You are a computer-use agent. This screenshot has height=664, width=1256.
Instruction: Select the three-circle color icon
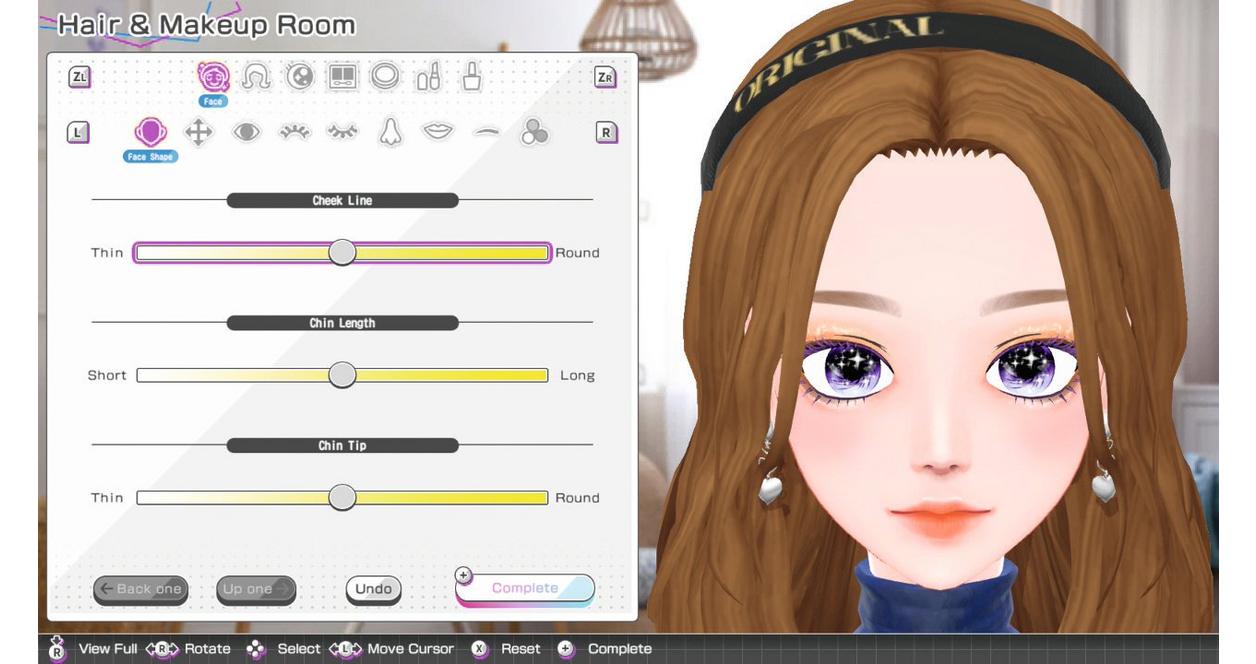[534, 132]
